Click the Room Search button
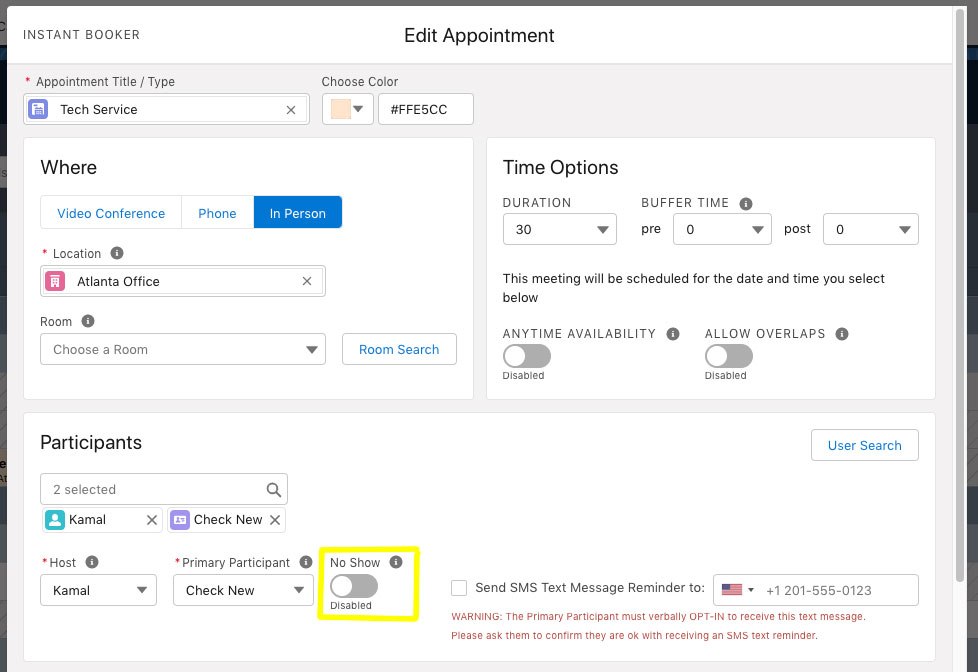This screenshot has width=978, height=672. click(399, 350)
